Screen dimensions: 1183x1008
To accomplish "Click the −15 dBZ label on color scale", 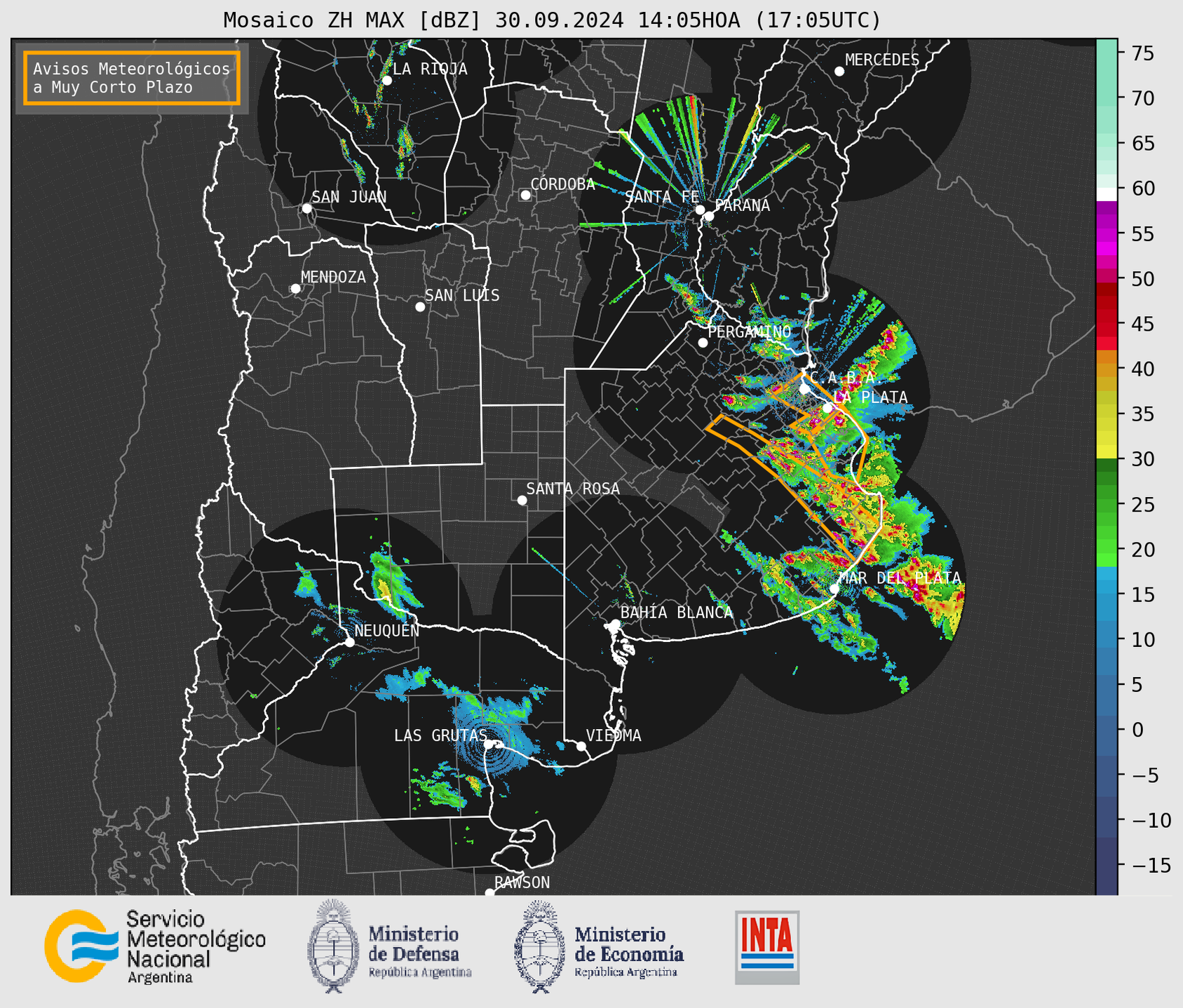I will (1151, 865).
